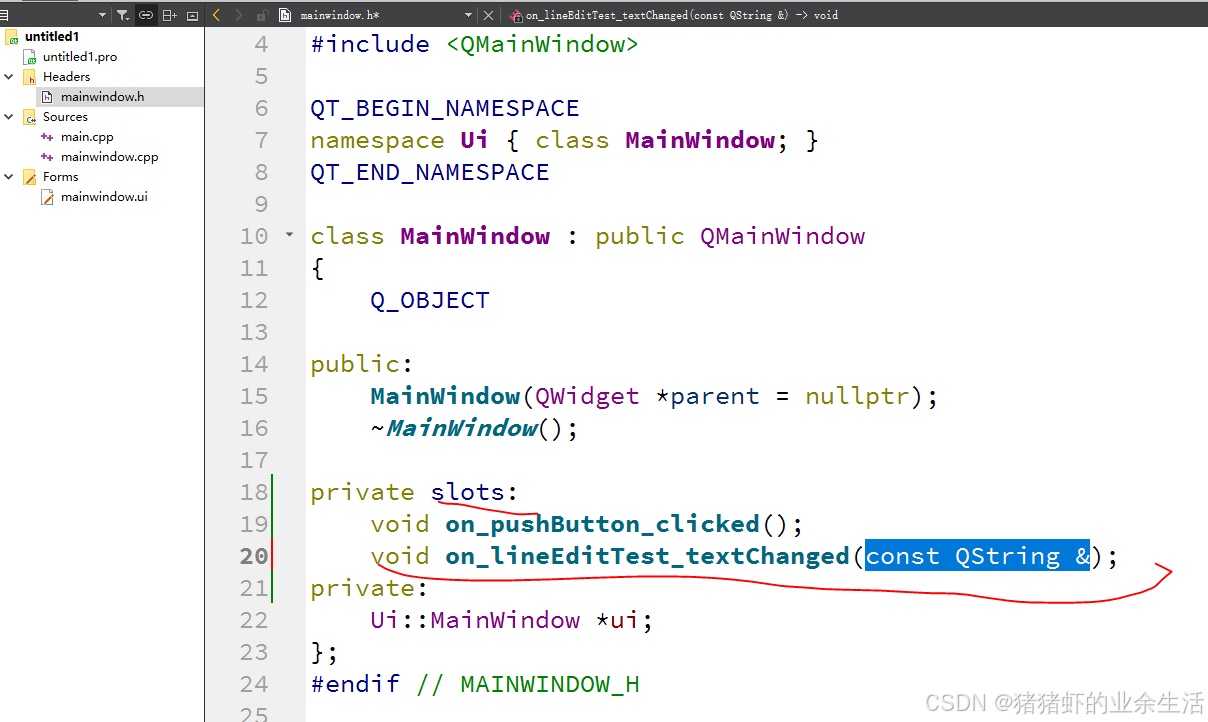Fold the class MainWindow block at line 10

coord(290,235)
